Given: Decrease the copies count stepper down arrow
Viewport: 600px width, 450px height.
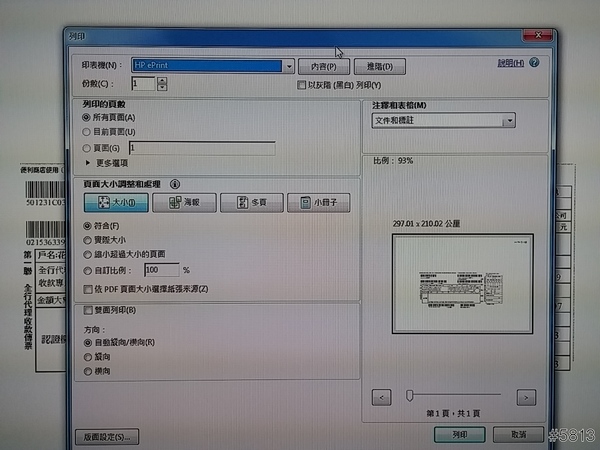Looking at the screenshot, I should point(162,87).
